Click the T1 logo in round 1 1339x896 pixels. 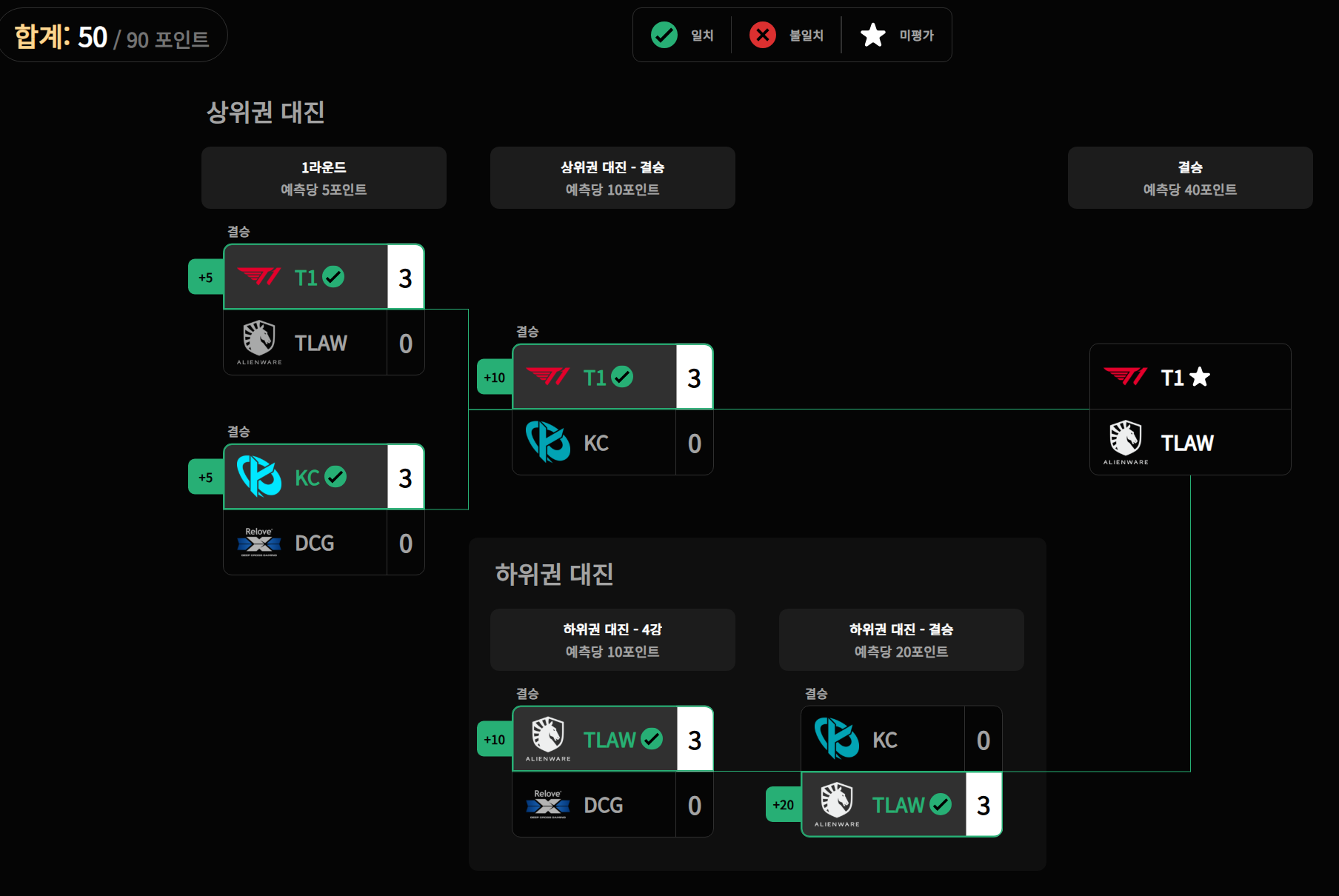259,277
